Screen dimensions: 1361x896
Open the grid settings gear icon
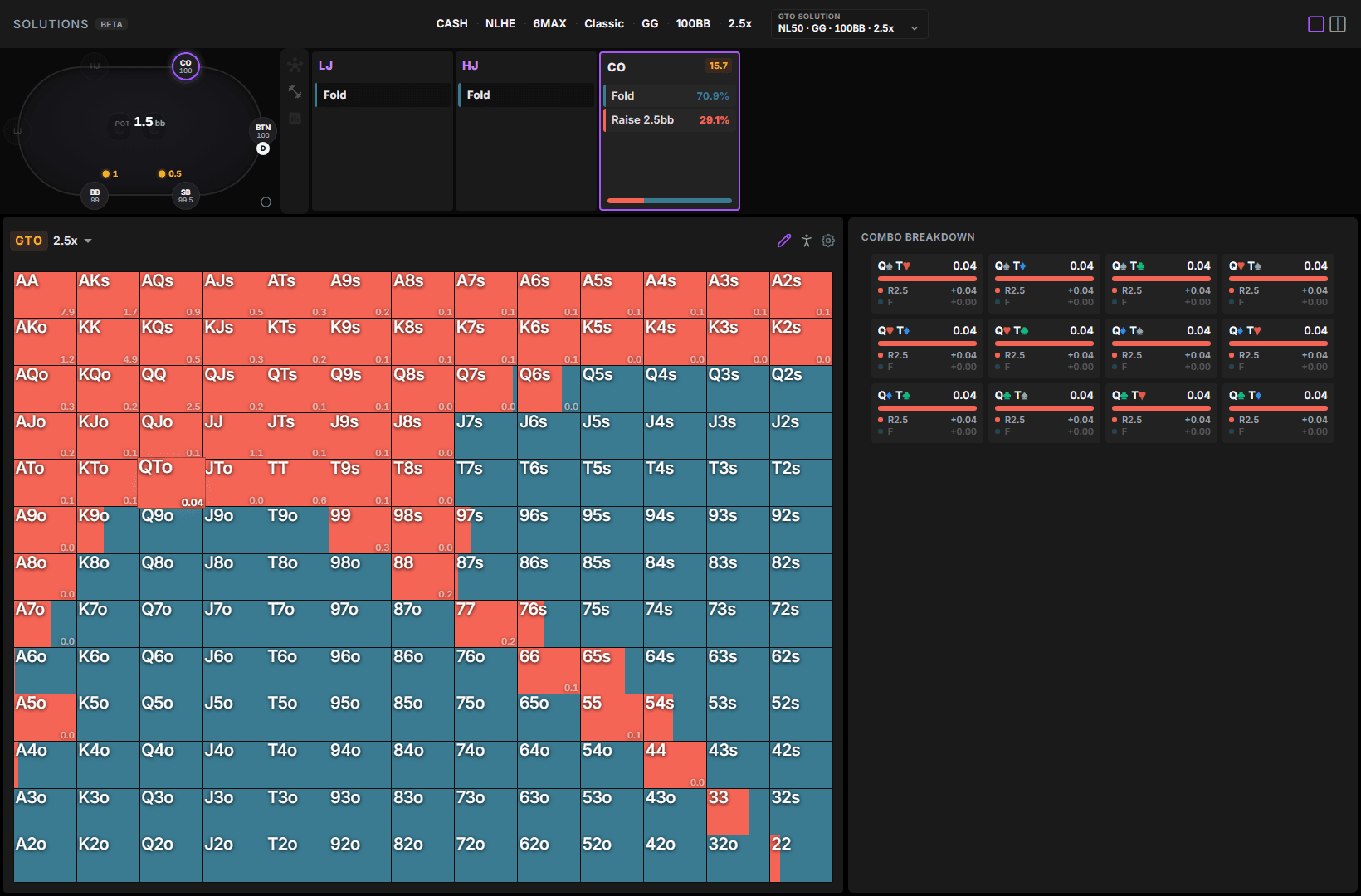[x=828, y=241]
